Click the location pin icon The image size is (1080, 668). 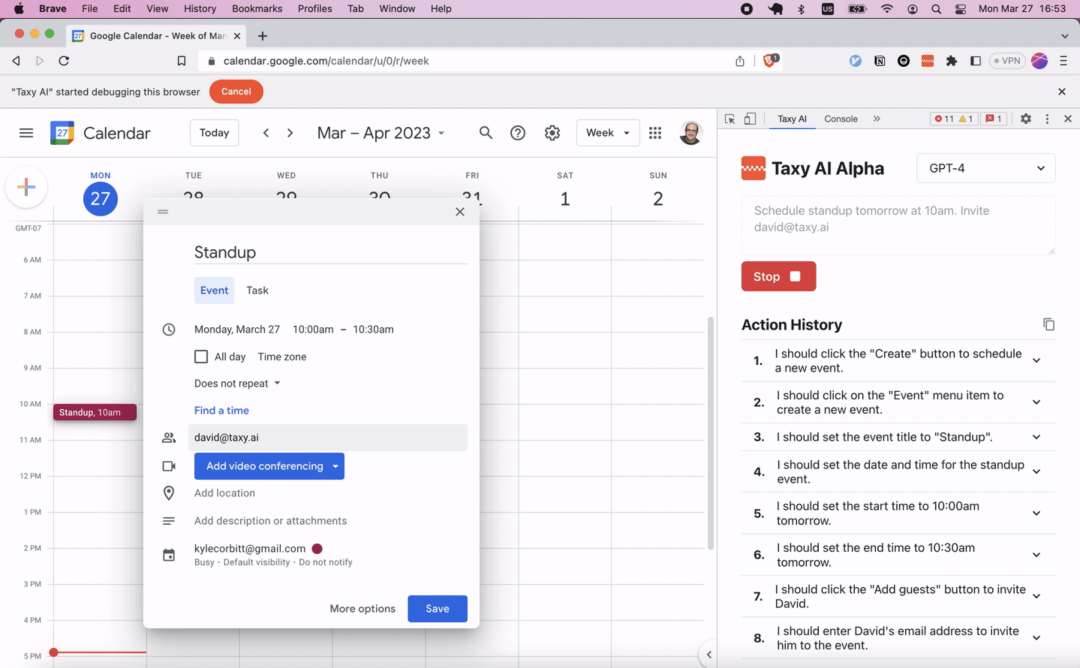(169, 493)
